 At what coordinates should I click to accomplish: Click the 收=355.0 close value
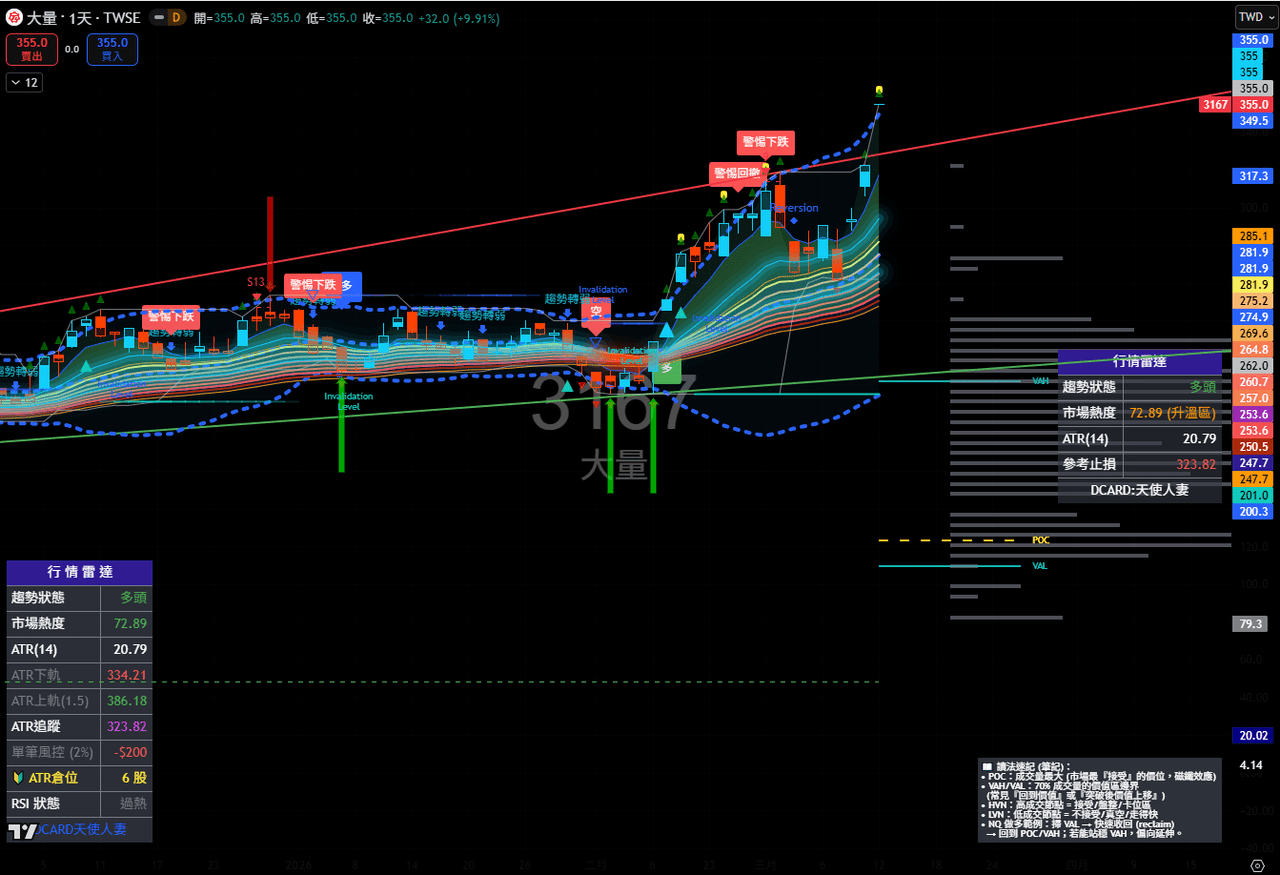tap(388, 18)
